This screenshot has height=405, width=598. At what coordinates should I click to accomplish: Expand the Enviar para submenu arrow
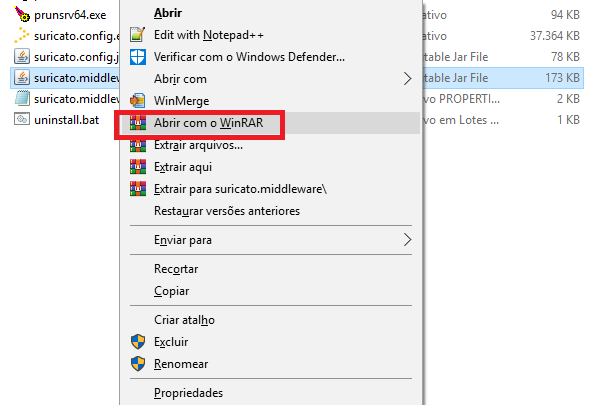[408, 240]
